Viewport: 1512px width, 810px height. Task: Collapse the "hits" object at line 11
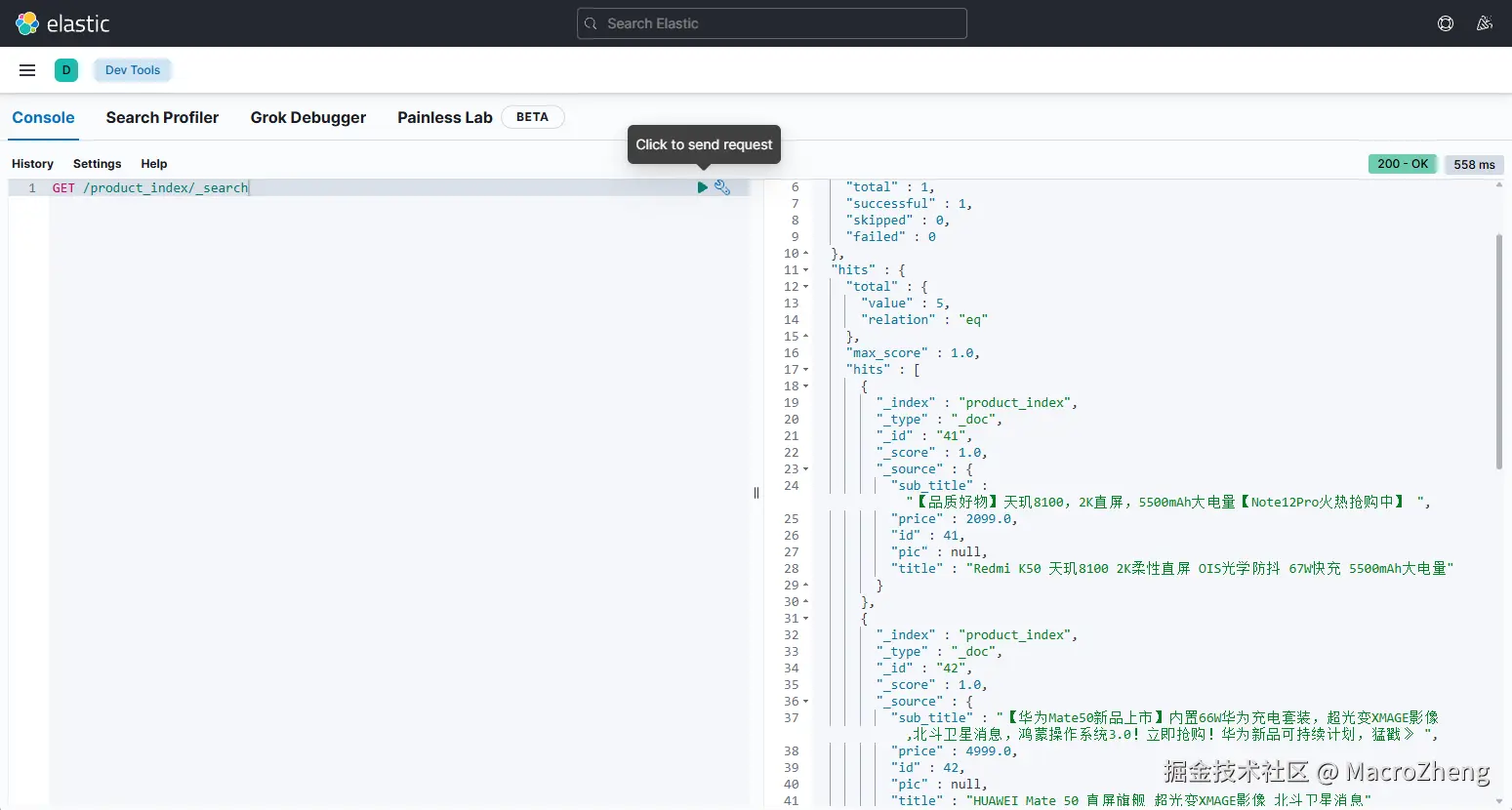(x=806, y=270)
